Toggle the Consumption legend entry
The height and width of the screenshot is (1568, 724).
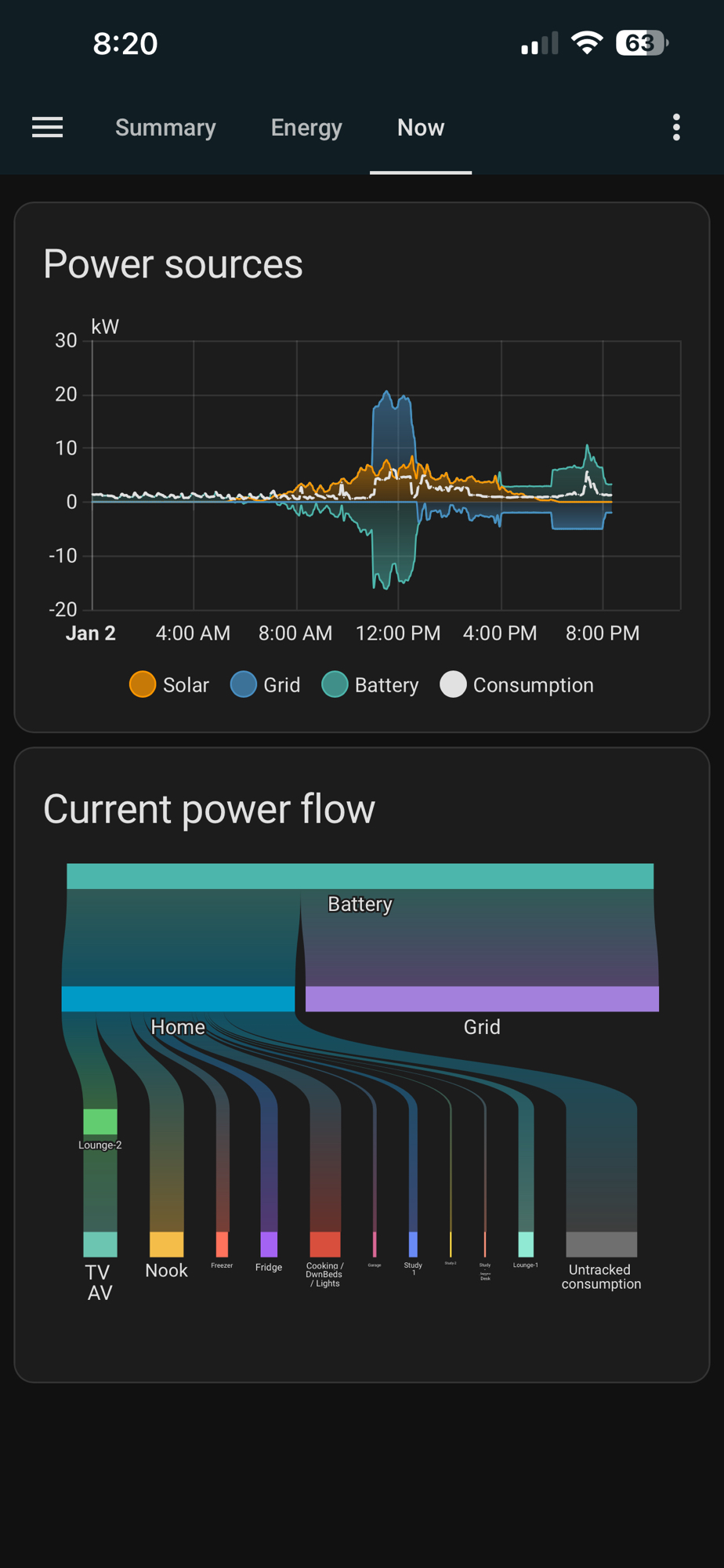pyautogui.click(x=517, y=684)
